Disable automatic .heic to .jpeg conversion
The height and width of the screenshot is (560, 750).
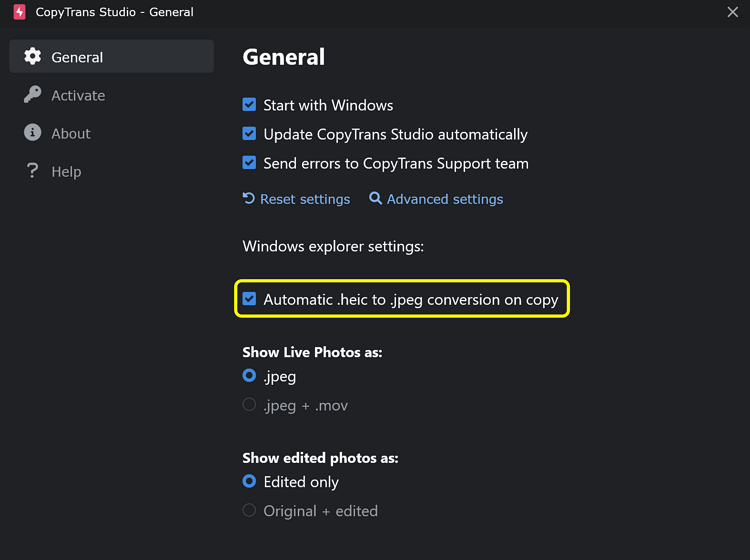click(249, 299)
